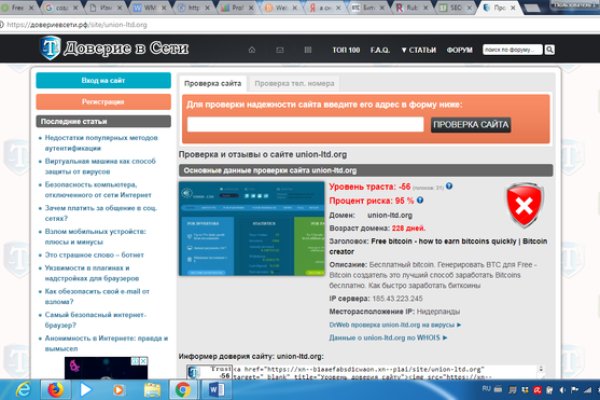
Task: Click the Регистрация button
Action: (103, 101)
